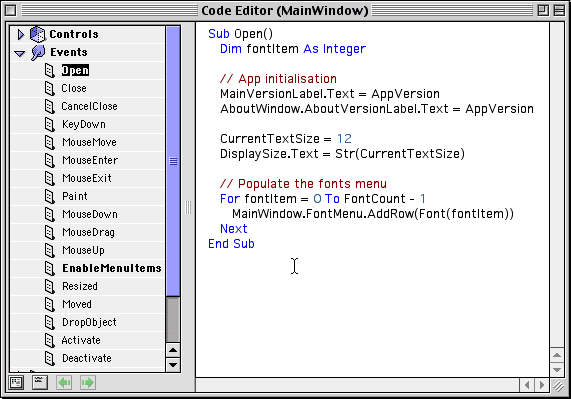
Task: Select the MouseUp event
Action: [83, 250]
